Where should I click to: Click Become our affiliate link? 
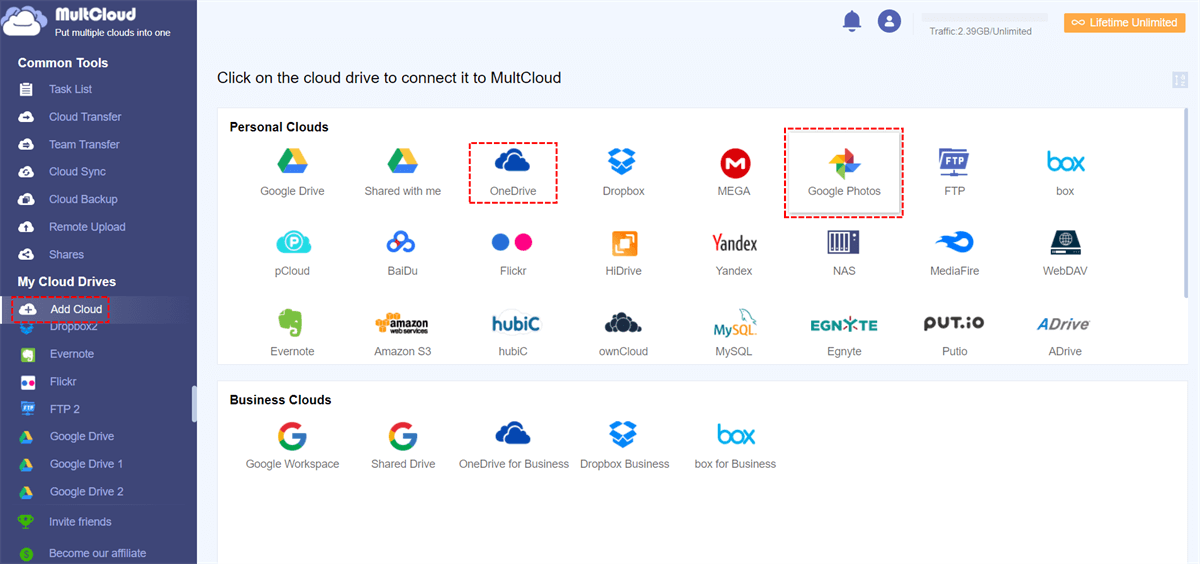97,553
